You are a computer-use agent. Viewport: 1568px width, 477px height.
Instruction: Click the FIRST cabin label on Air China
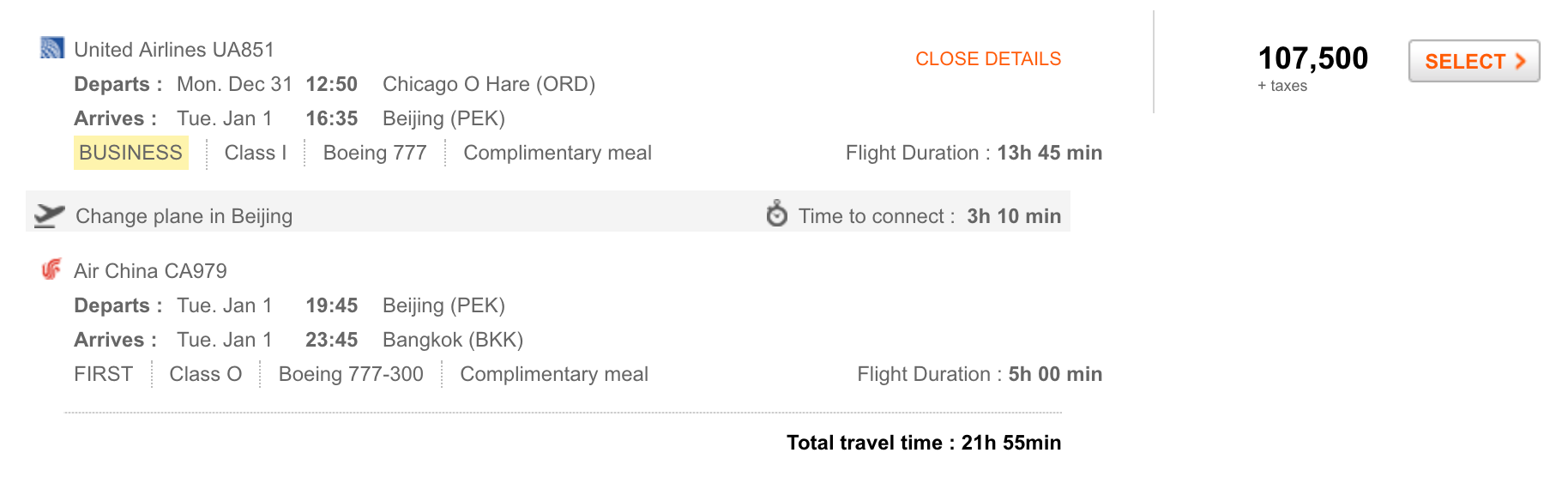(103, 374)
